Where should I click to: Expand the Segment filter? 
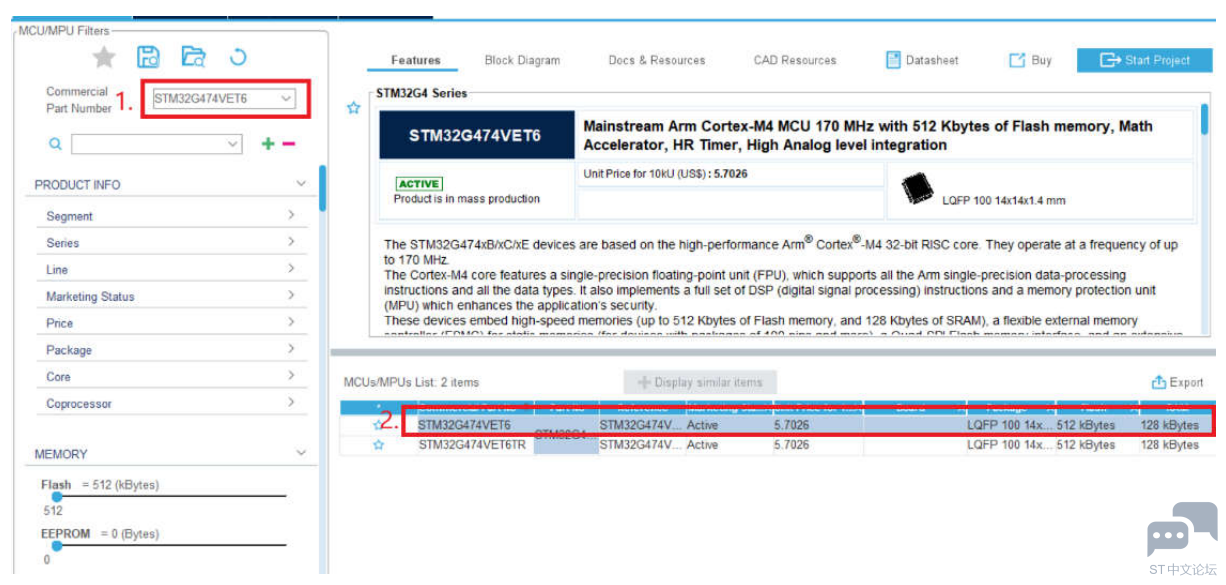point(291,215)
